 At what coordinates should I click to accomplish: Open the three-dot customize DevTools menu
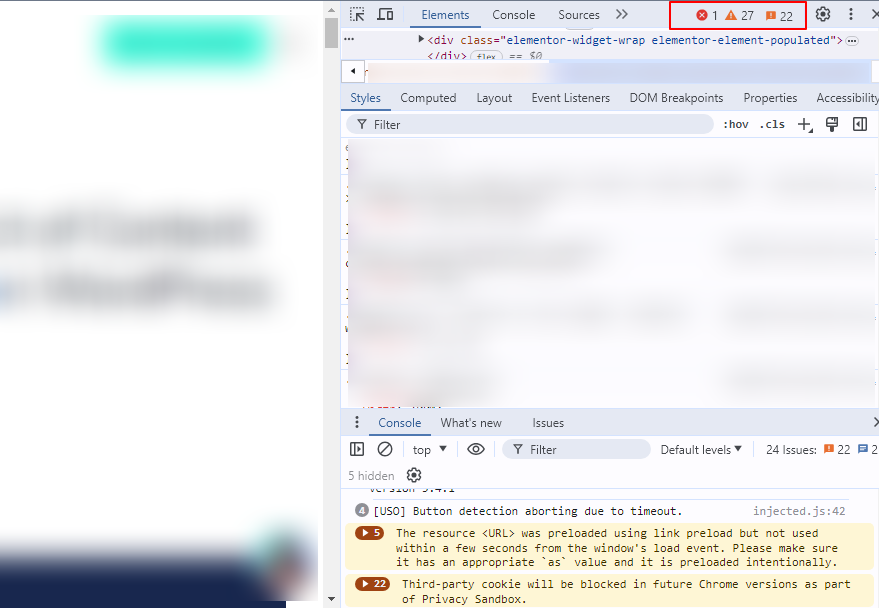851,15
